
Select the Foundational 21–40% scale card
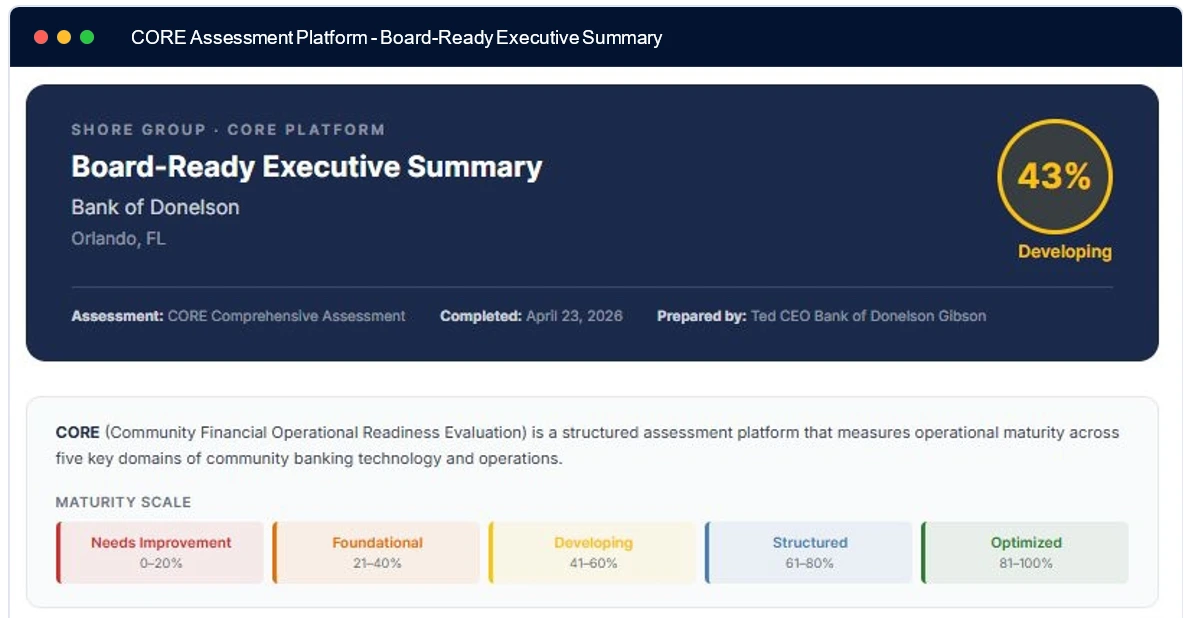pyautogui.click(x=376, y=553)
